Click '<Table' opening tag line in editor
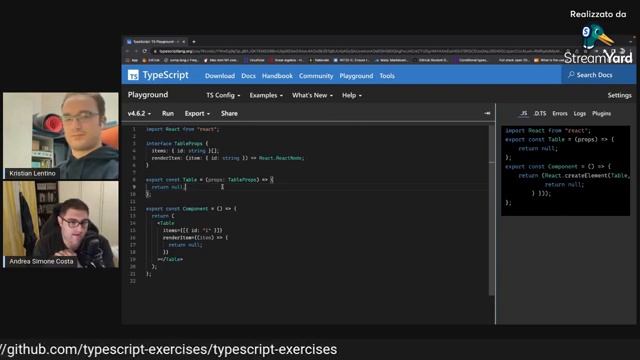The height and width of the screenshot is (360, 640). (x=166, y=223)
